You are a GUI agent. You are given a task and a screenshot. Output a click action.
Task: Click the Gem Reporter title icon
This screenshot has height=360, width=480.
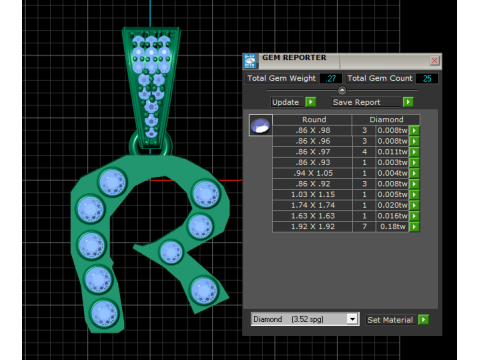(x=250, y=61)
